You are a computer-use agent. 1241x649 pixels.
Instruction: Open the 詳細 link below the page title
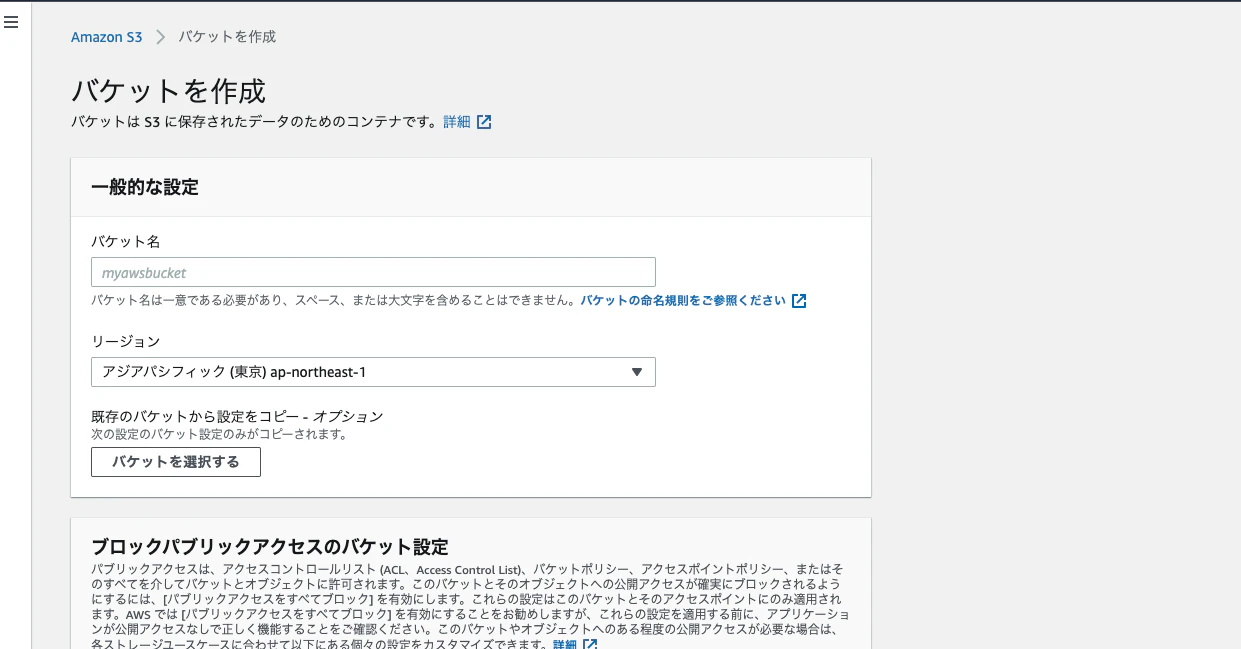pyautogui.click(x=456, y=122)
